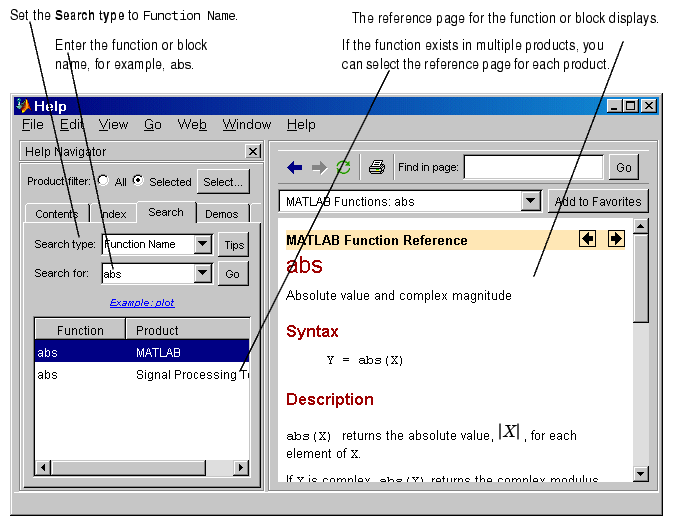Open the Help menu
674x527 pixels.
[x=301, y=125]
